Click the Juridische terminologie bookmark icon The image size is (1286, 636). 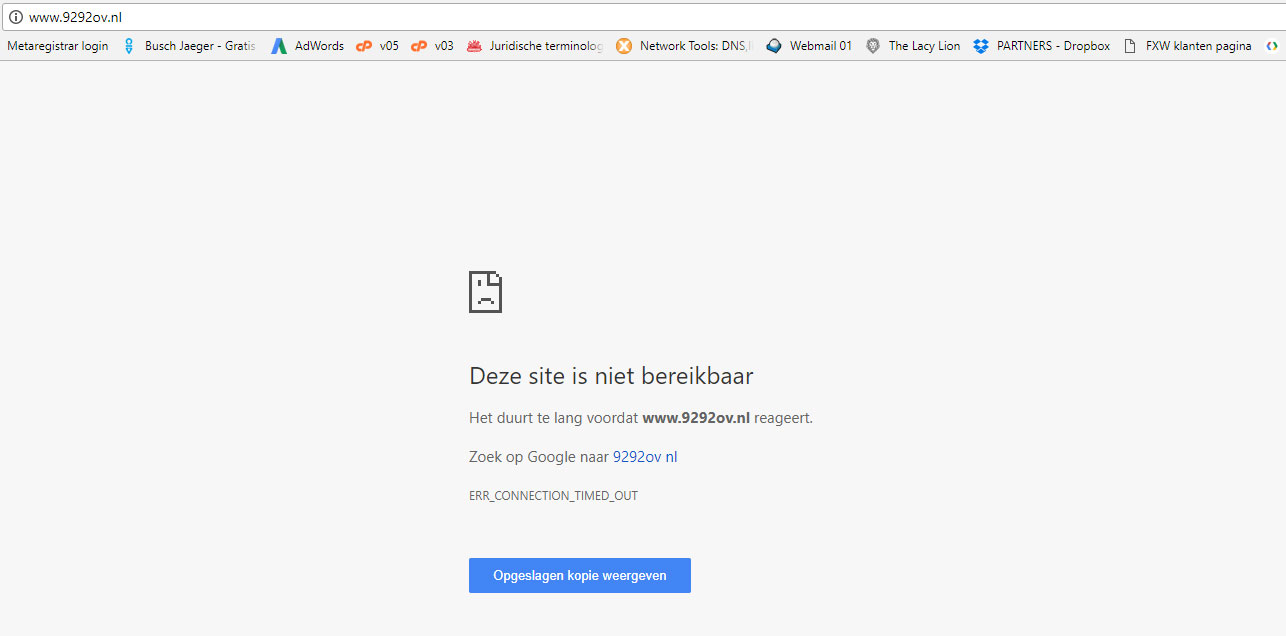[474, 46]
